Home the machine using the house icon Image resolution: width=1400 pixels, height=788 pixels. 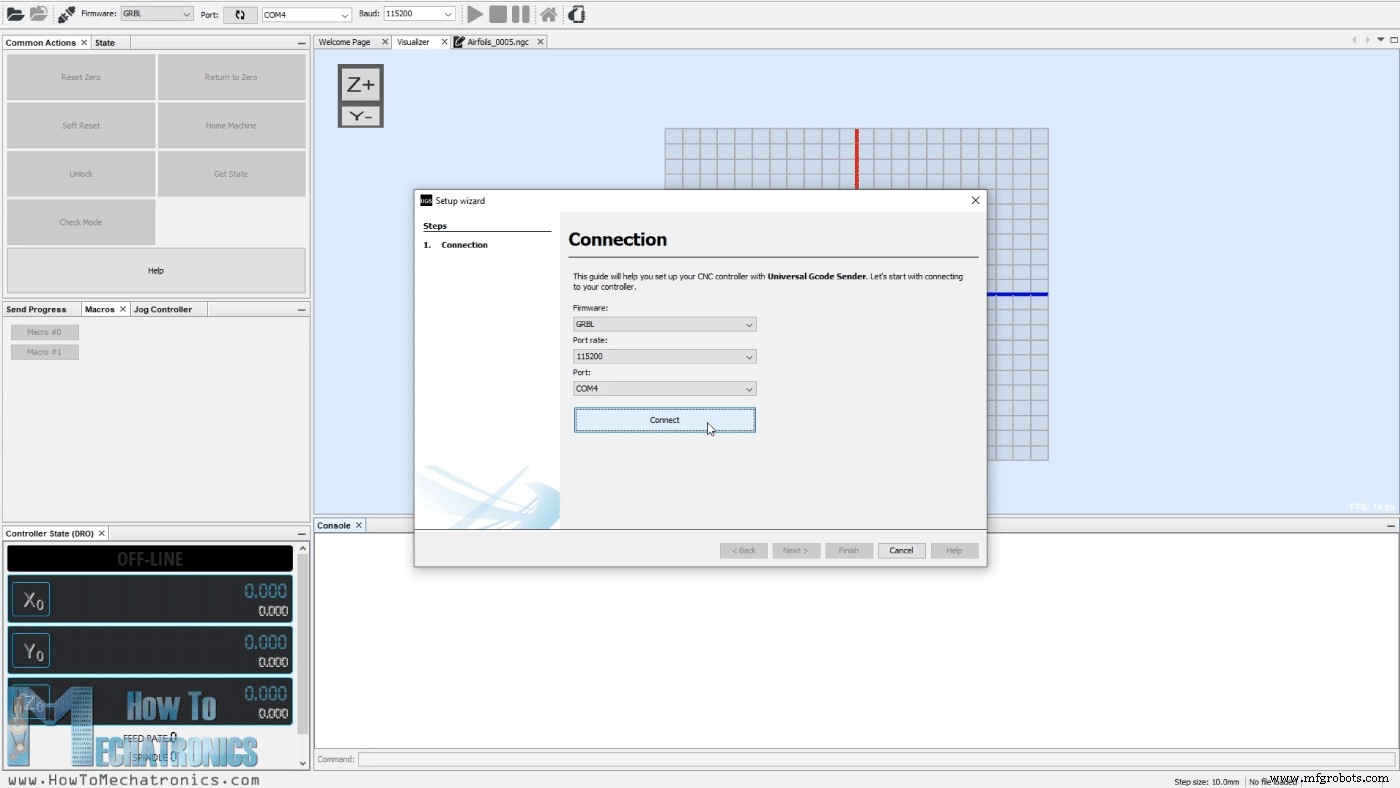click(547, 13)
